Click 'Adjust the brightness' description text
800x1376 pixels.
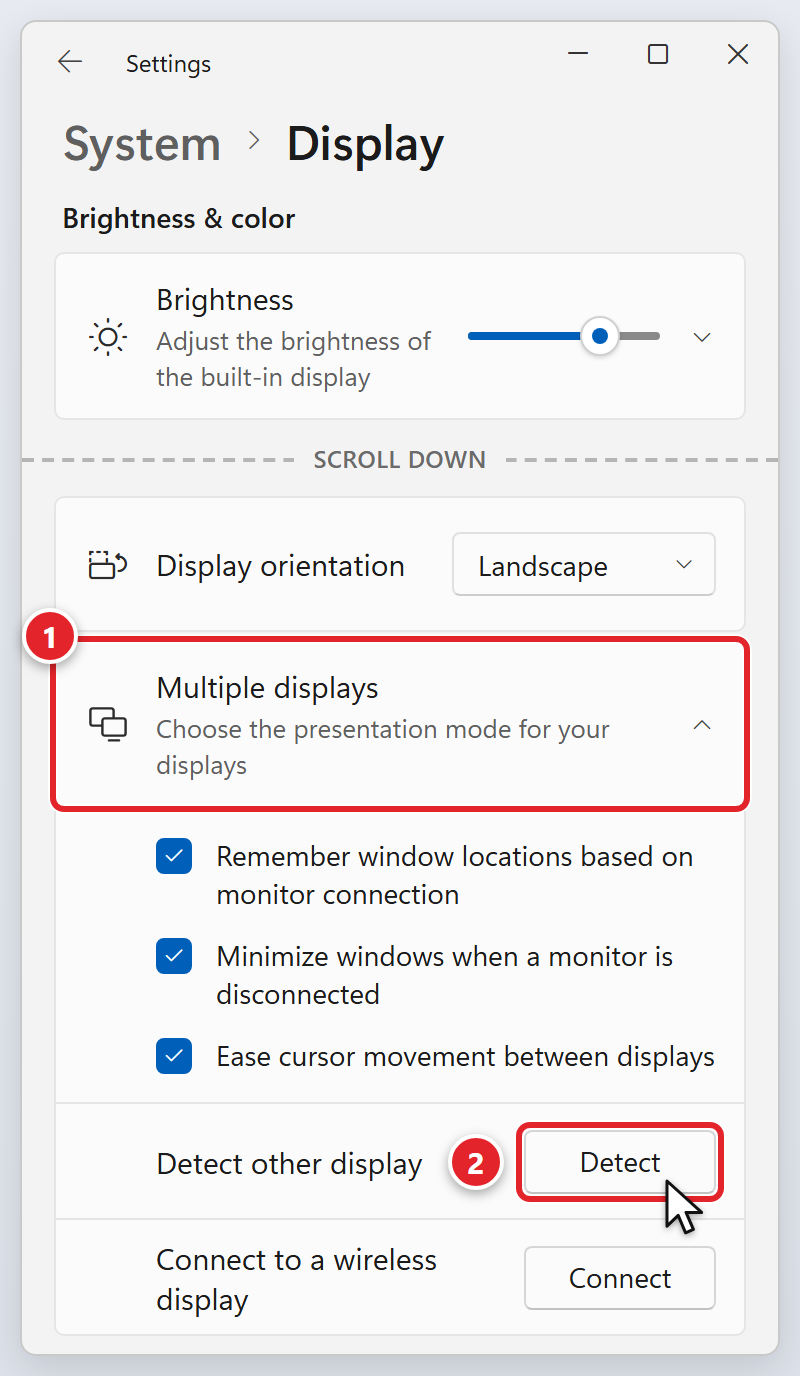(294, 359)
